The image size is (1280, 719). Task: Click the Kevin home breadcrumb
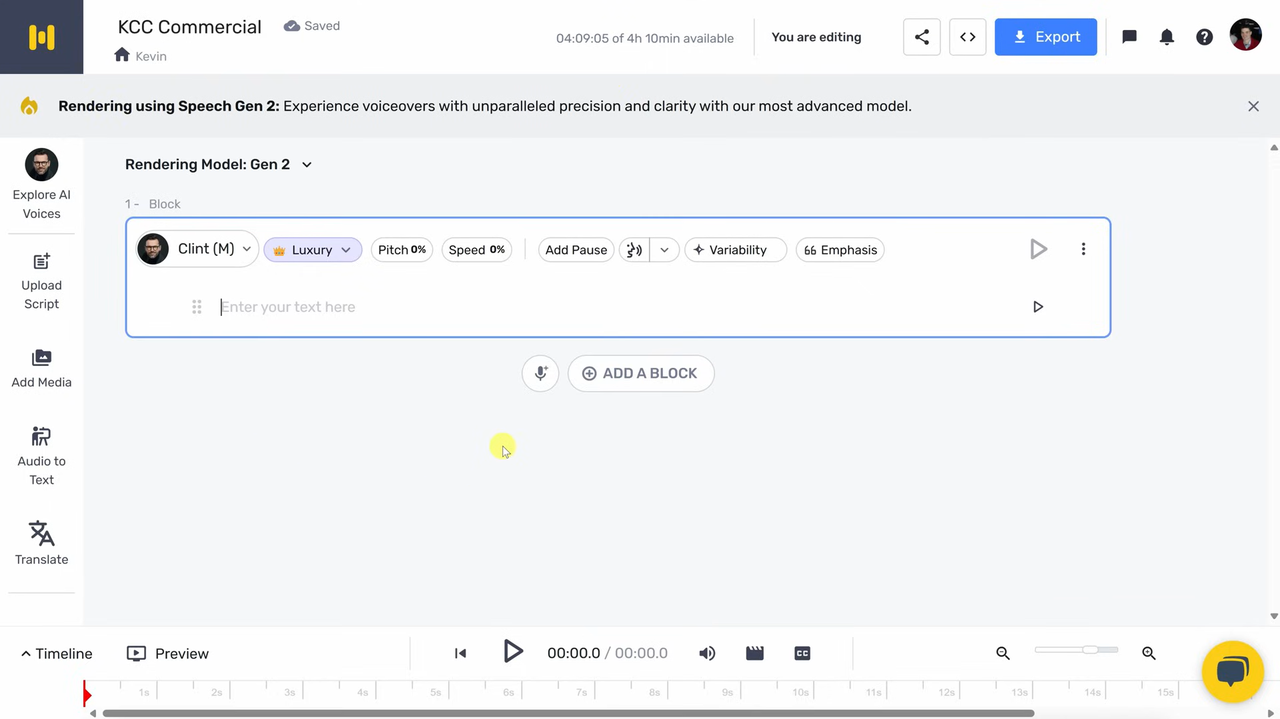point(140,55)
